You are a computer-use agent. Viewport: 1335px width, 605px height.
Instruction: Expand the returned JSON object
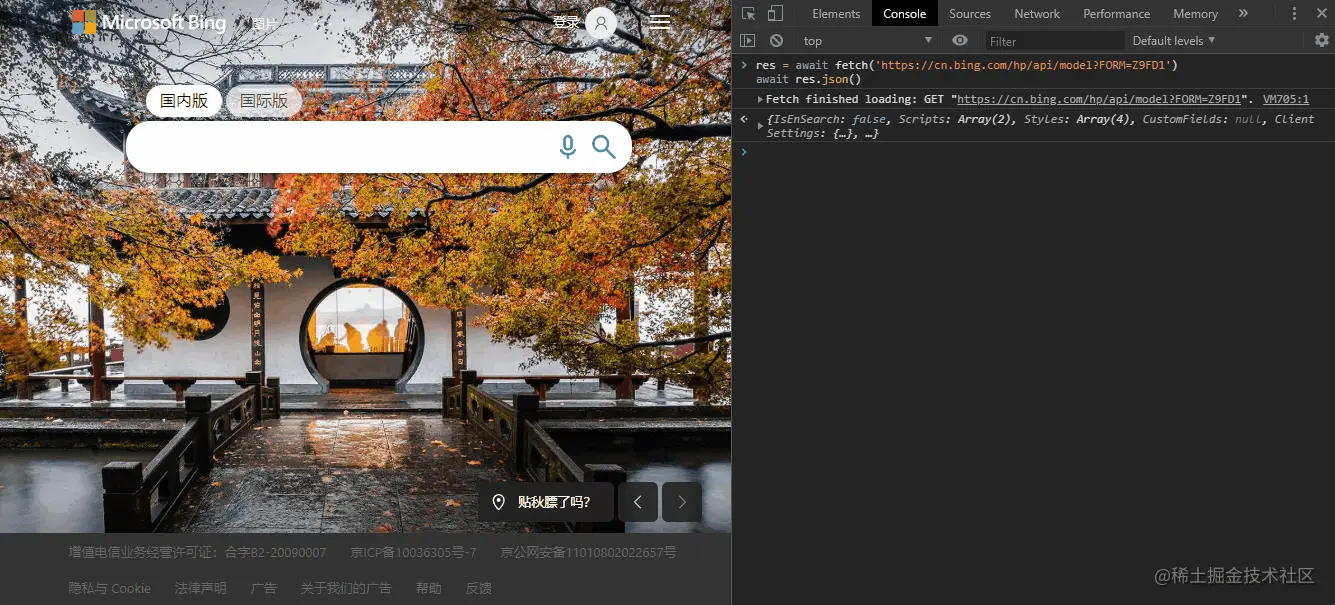pyautogui.click(x=761, y=126)
